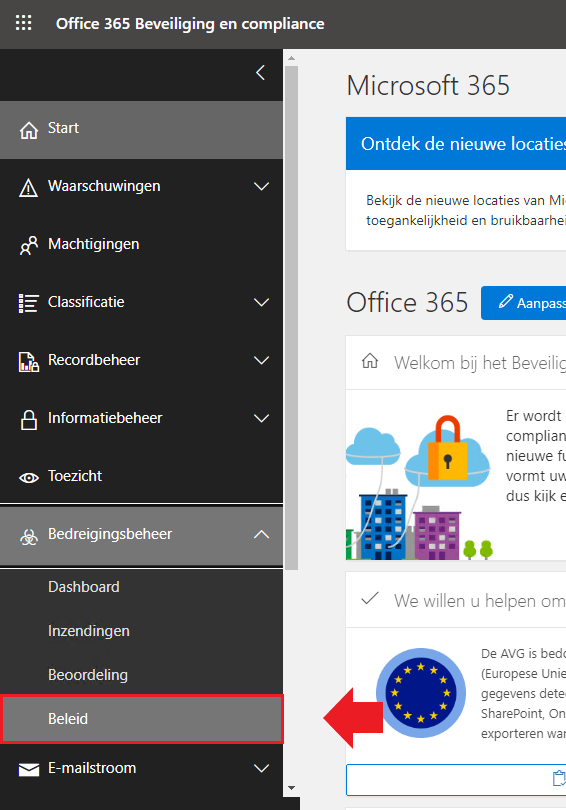This screenshot has width=566, height=810.
Task: Collapse the navigation pane with the arrow
Action: click(261, 73)
